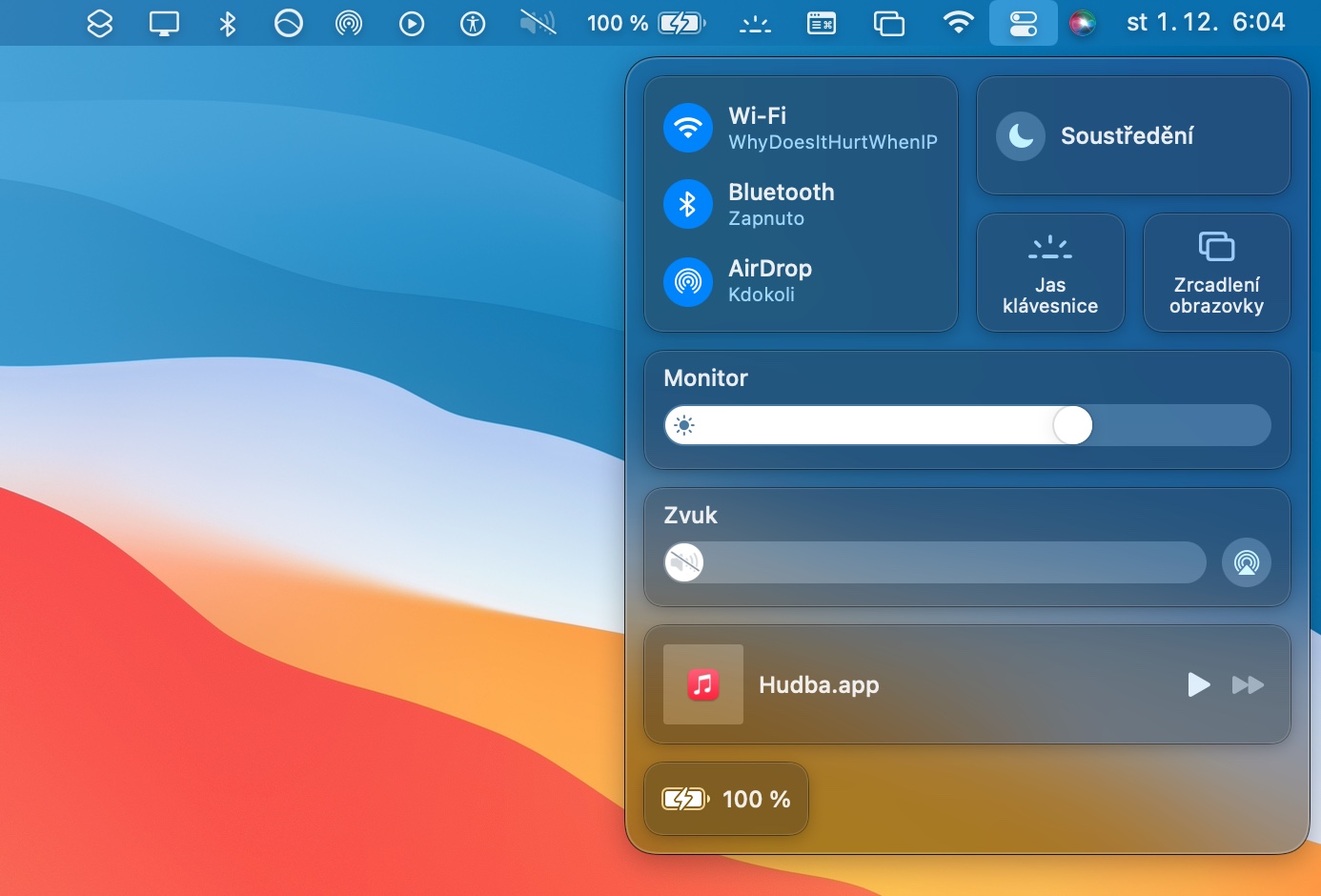
Task: Open AirDrop icon in menu bar
Action: [349, 23]
